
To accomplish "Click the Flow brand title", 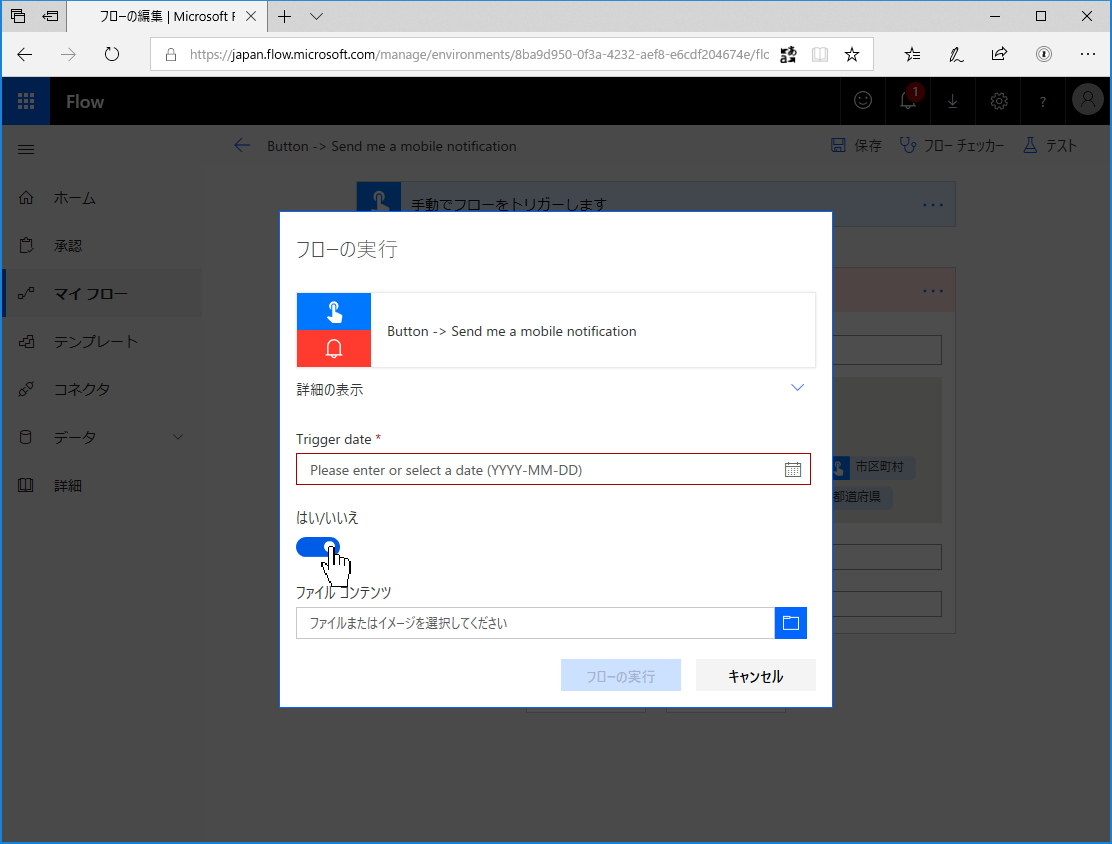I will coord(85,102).
